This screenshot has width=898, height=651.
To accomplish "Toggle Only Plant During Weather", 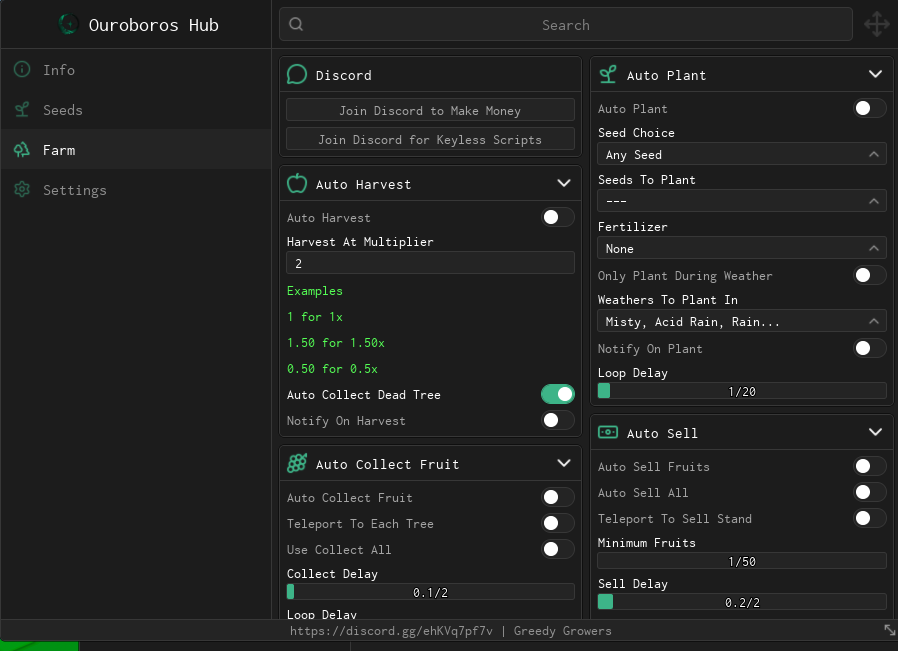I will (x=869, y=275).
